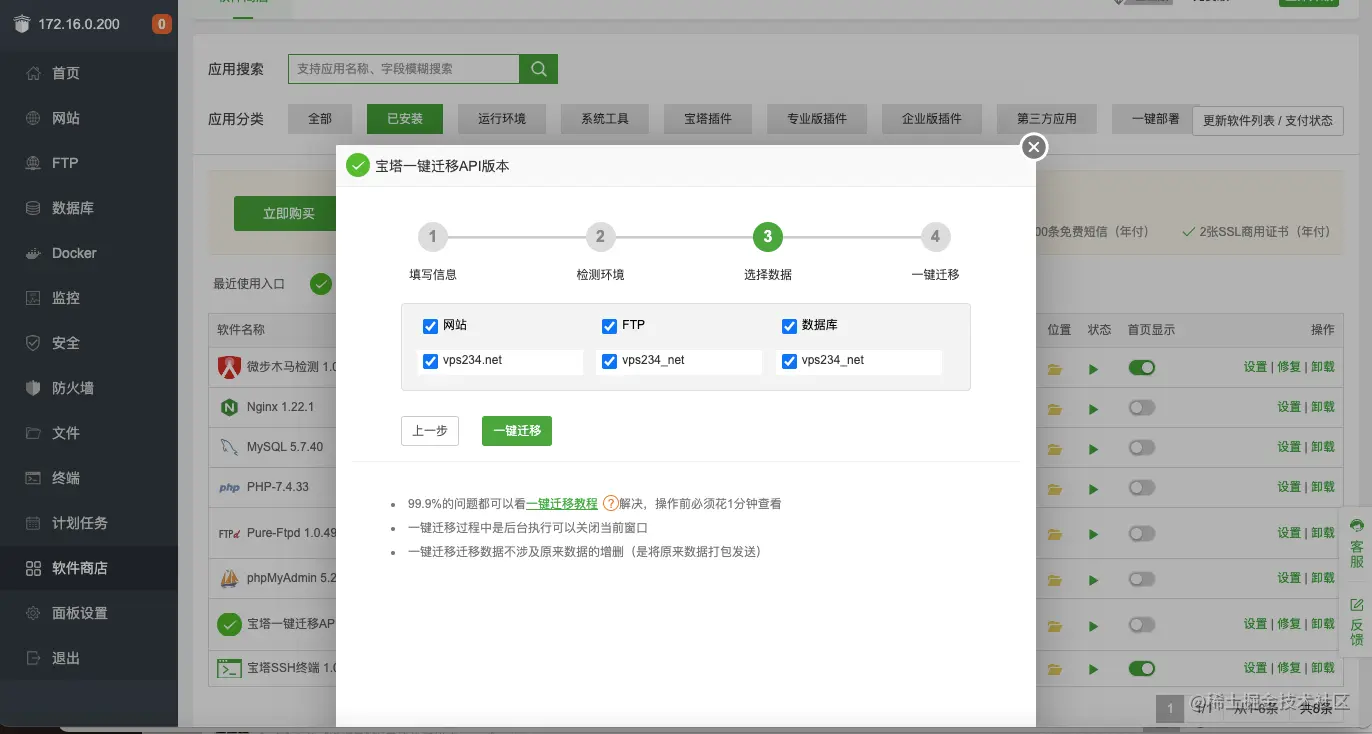The height and width of the screenshot is (734, 1372).
Task: Click the PHP-7.4.33 logo icon
Action: (229, 488)
